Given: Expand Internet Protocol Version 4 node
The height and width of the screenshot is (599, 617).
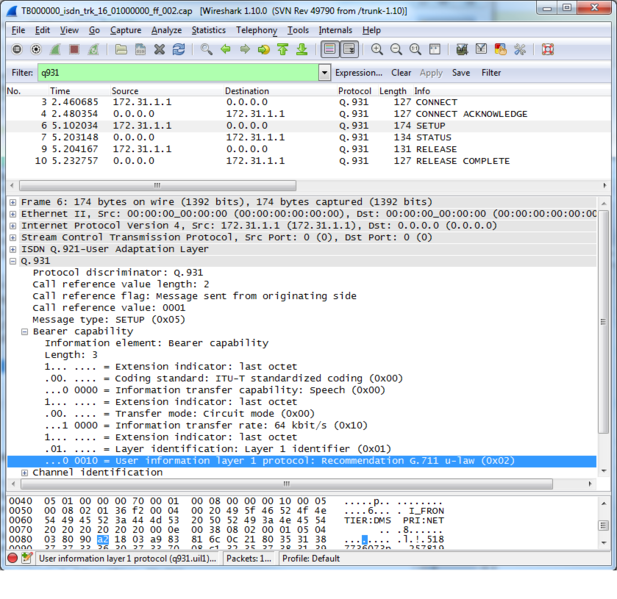Looking at the screenshot, I should pos(13,226).
